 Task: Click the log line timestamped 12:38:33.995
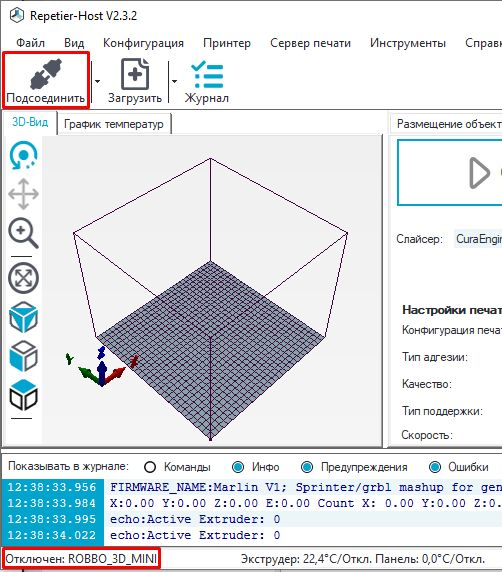(252, 519)
